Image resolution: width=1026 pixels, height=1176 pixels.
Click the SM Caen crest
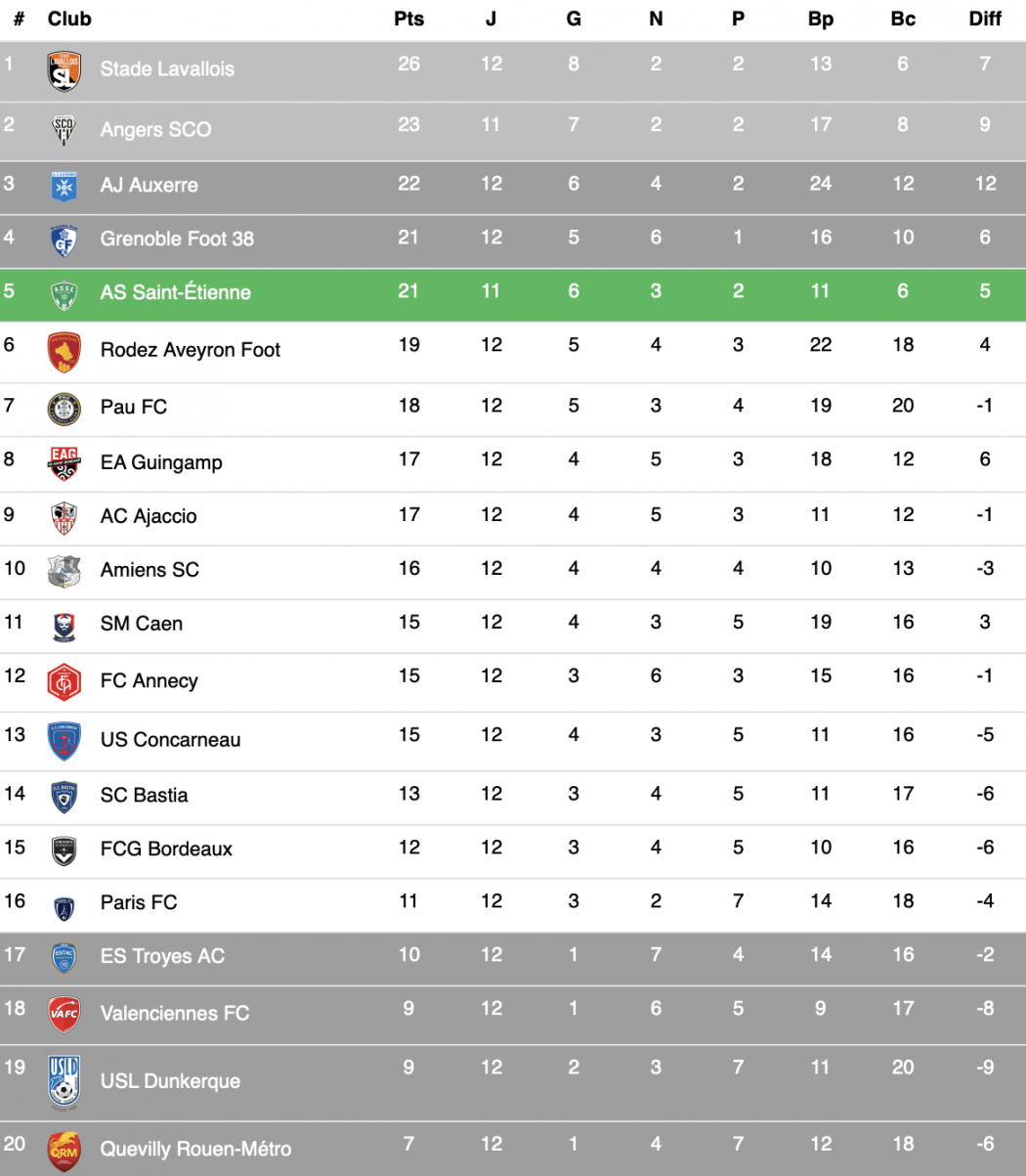tap(64, 626)
